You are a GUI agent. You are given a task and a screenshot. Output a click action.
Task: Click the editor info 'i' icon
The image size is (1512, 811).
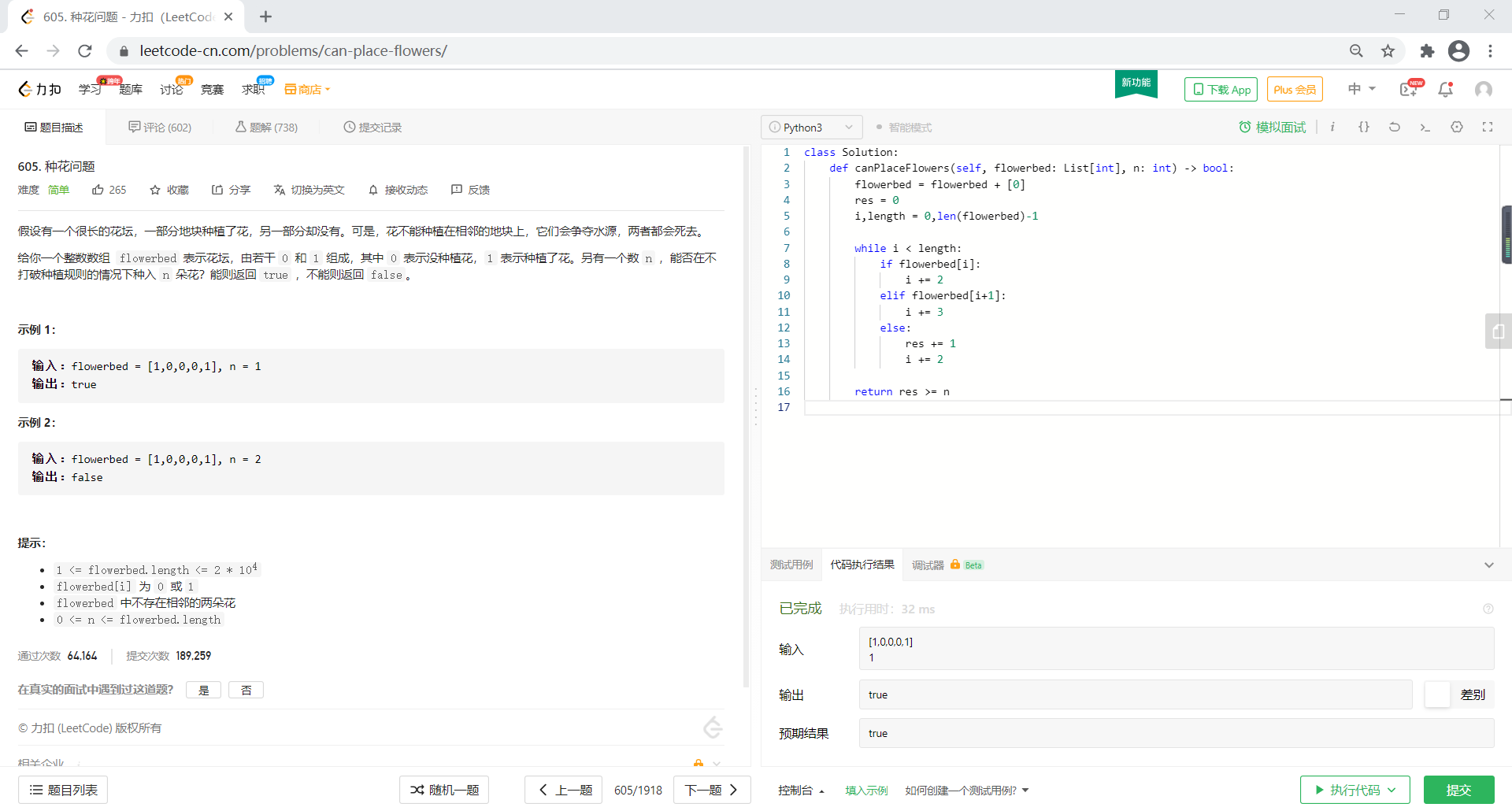pyautogui.click(x=1332, y=127)
